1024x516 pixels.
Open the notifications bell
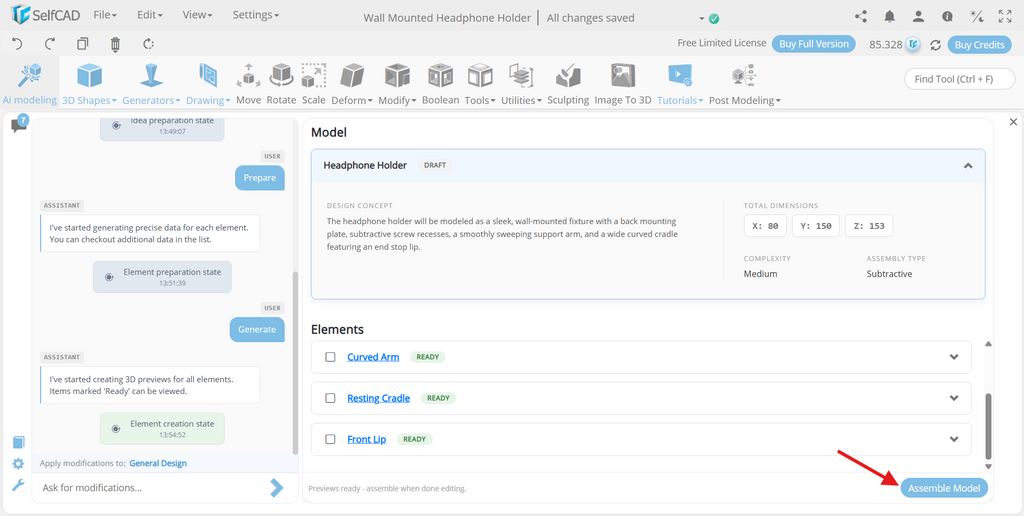coord(889,17)
